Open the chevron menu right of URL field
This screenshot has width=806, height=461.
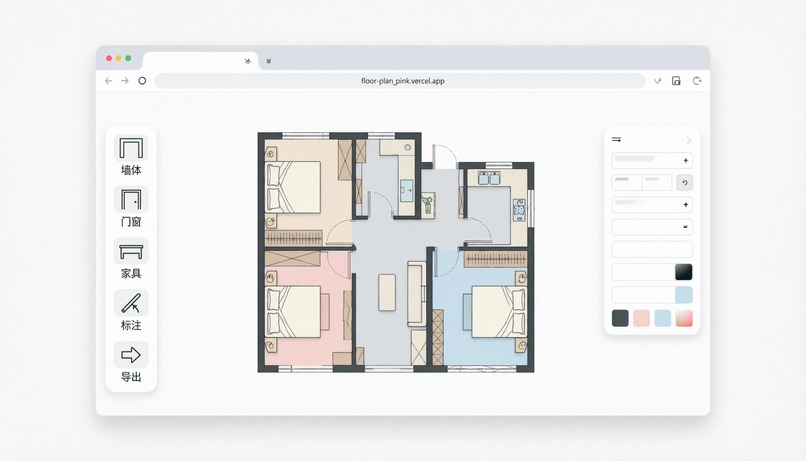(x=657, y=81)
